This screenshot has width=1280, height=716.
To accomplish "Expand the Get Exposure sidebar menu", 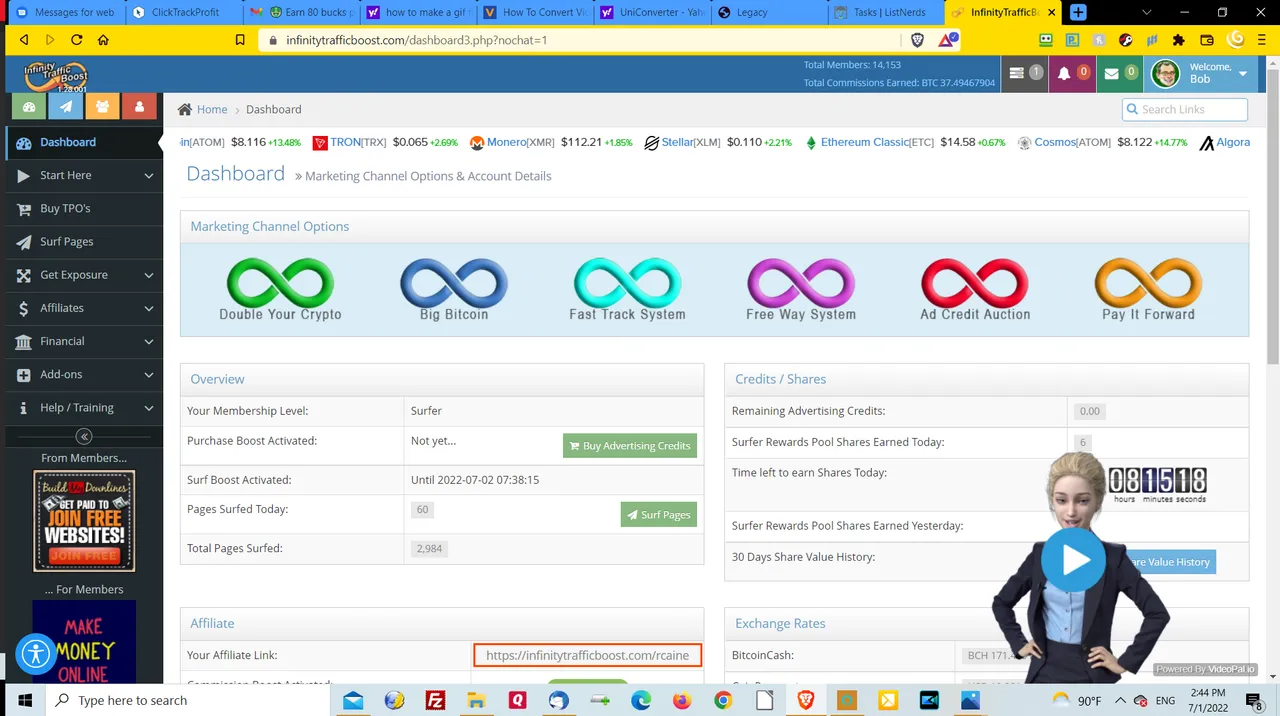I will click(84, 274).
